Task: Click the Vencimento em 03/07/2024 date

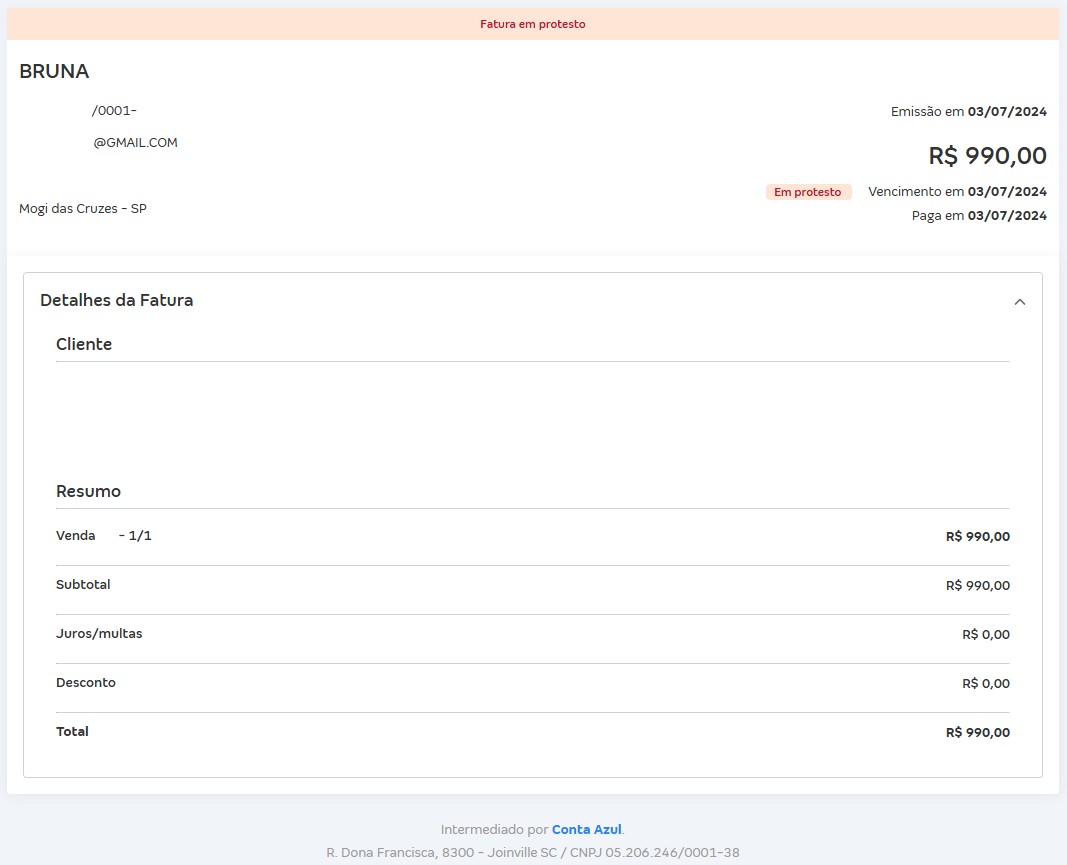Action: point(957,192)
